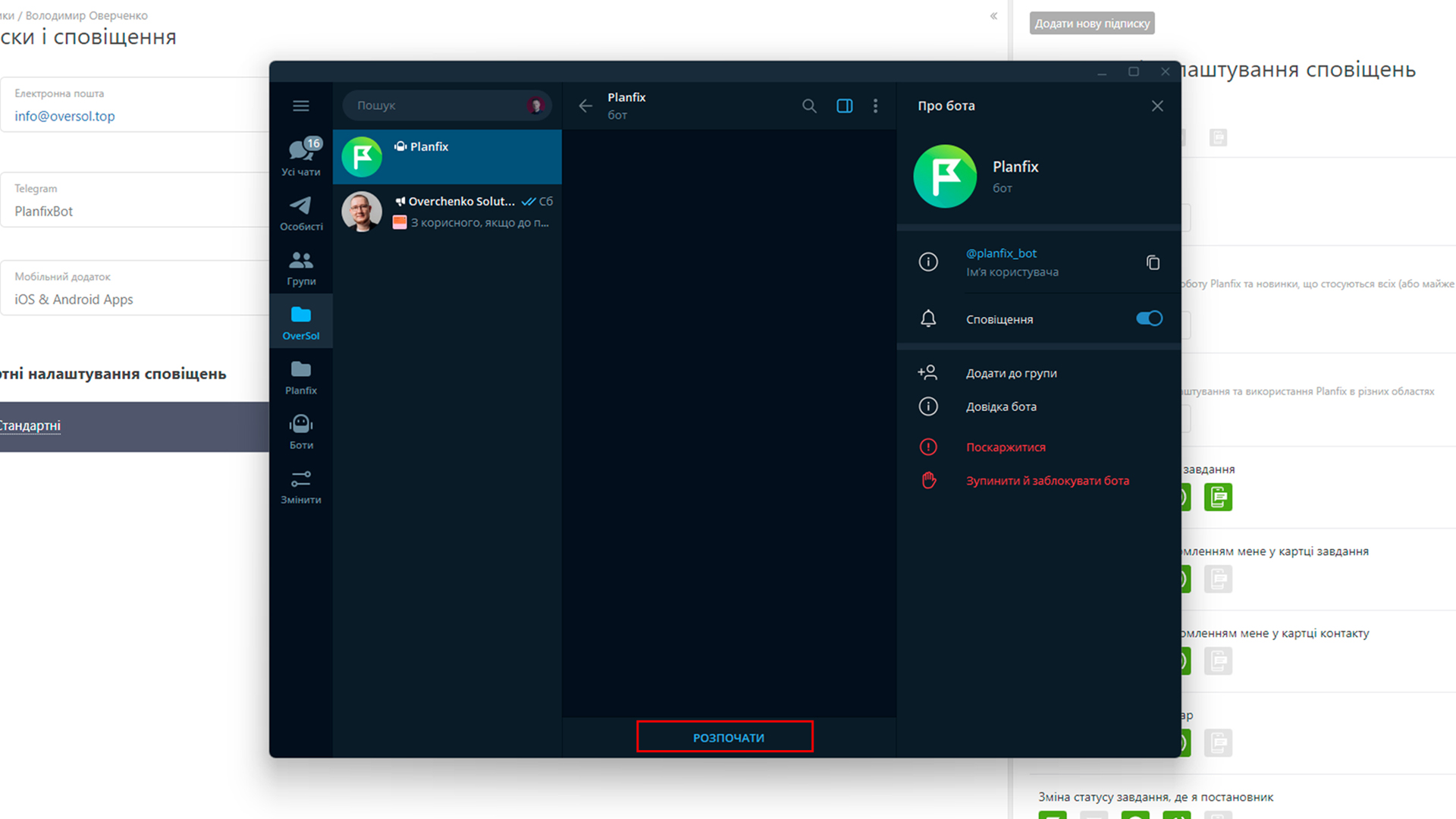Click the PlanfixBot Telegram entry on web page
Image resolution: width=1456 pixels, height=819 pixels.
[44, 212]
